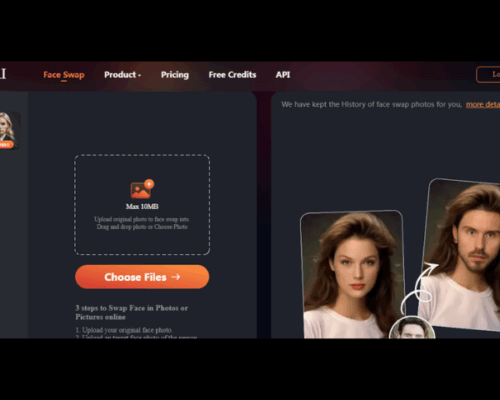Viewport: 500px width, 400px height.
Task: Click the female portrait example card
Action: tap(352, 275)
